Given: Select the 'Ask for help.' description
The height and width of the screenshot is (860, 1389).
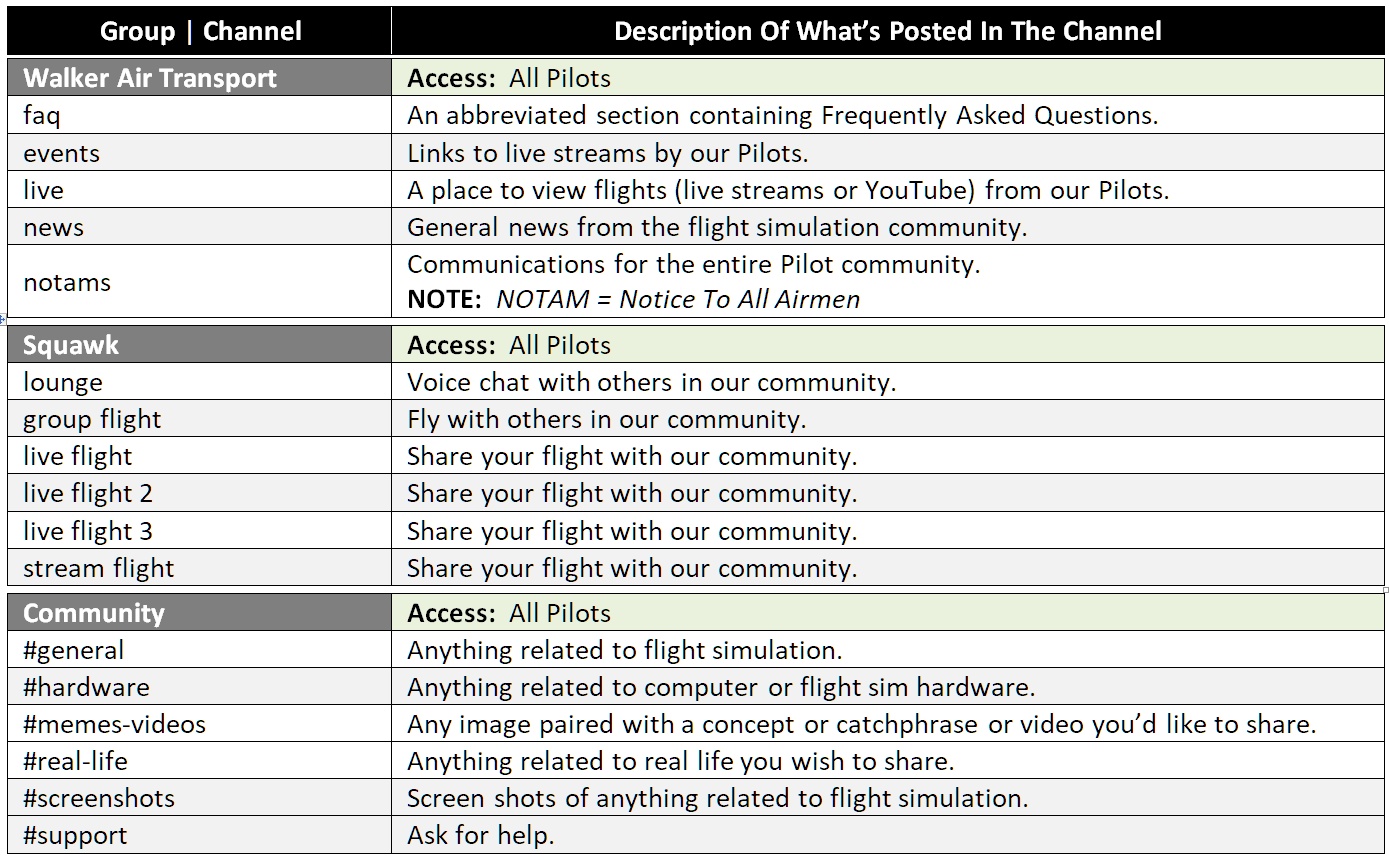Looking at the screenshot, I should [x=481, y=835].
